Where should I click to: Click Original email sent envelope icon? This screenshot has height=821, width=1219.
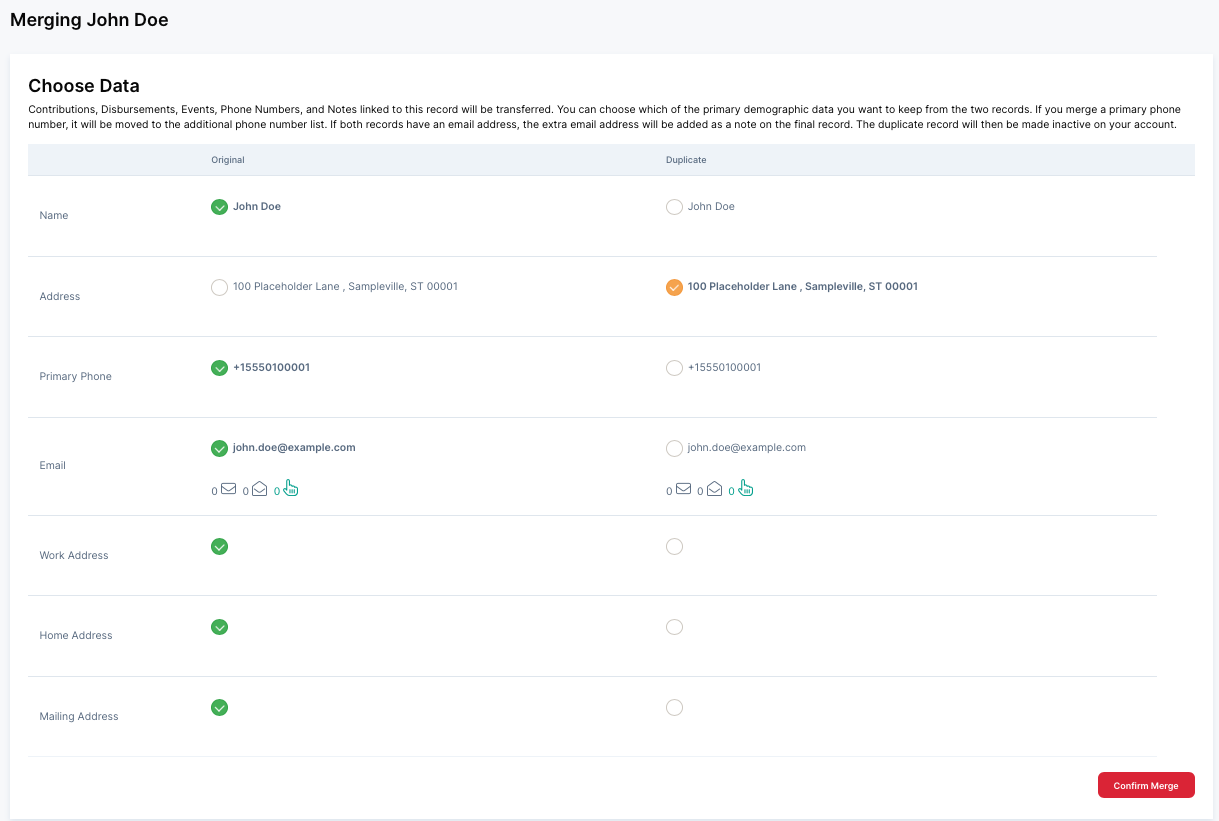click(228, 489)
